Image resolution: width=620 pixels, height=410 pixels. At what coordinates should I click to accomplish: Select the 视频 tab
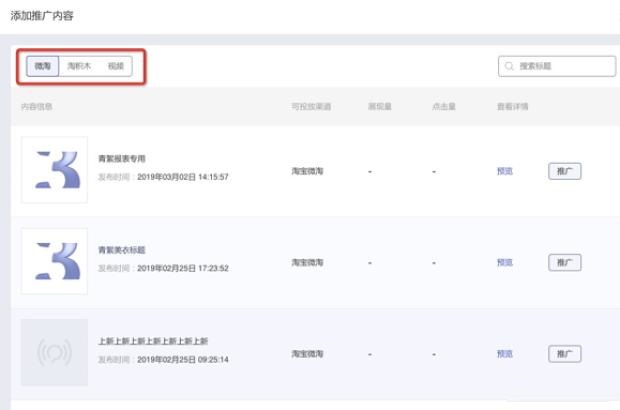tap(116, 66)
